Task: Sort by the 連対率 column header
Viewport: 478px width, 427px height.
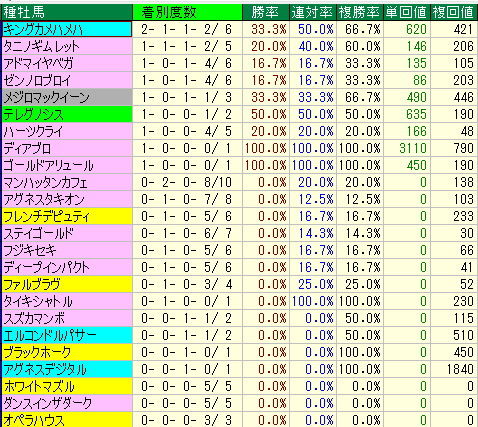Action: tap(312, 12)
